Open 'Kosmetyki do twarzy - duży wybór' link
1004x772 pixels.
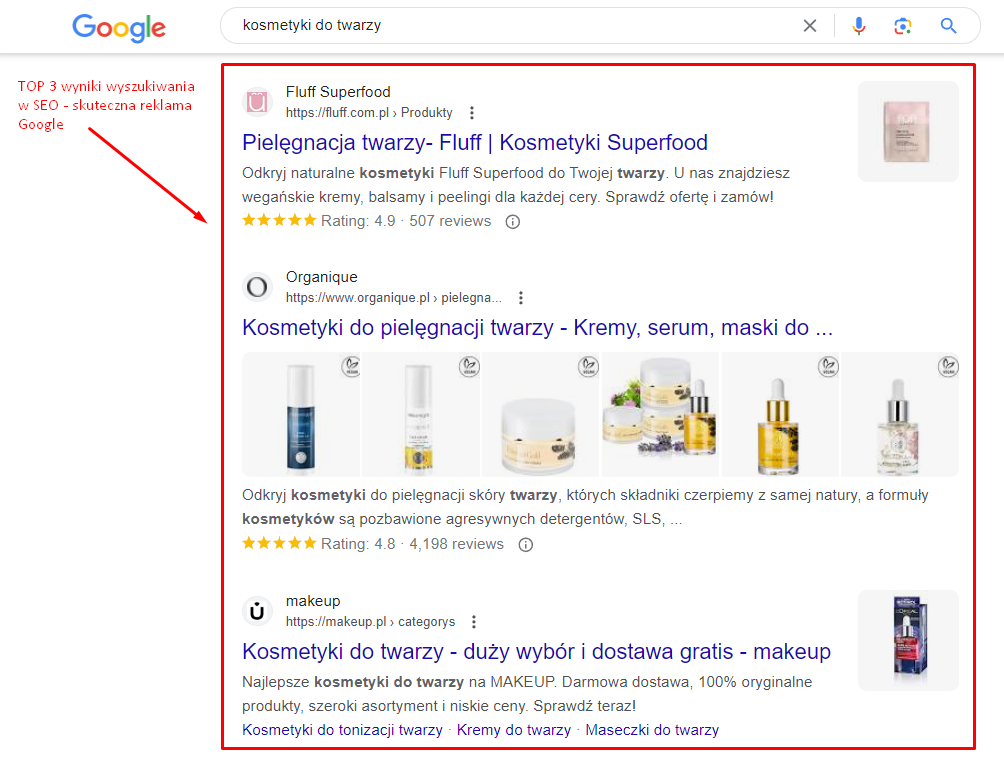(537, 651)
